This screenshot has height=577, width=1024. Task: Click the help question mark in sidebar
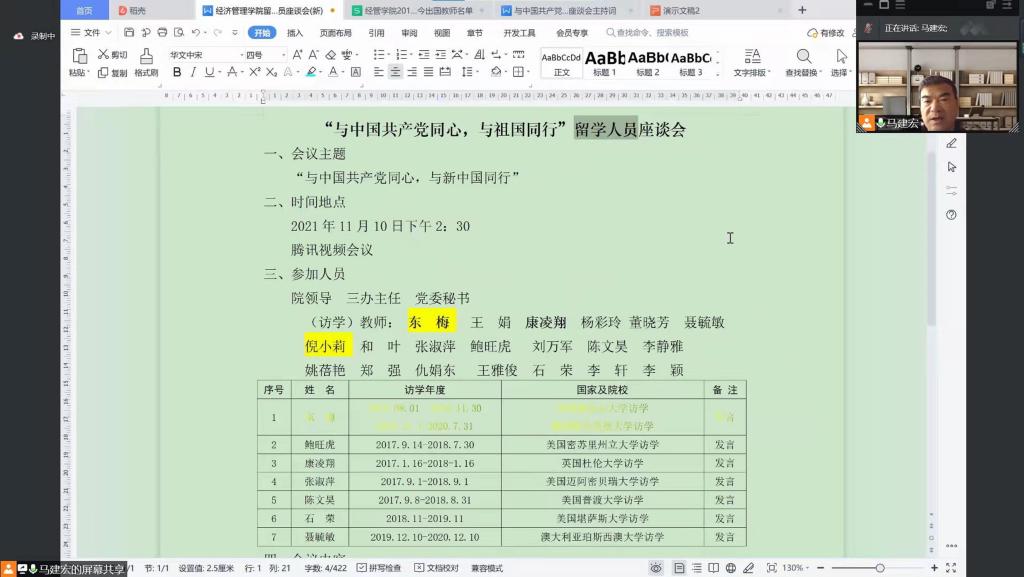(951, 215)
